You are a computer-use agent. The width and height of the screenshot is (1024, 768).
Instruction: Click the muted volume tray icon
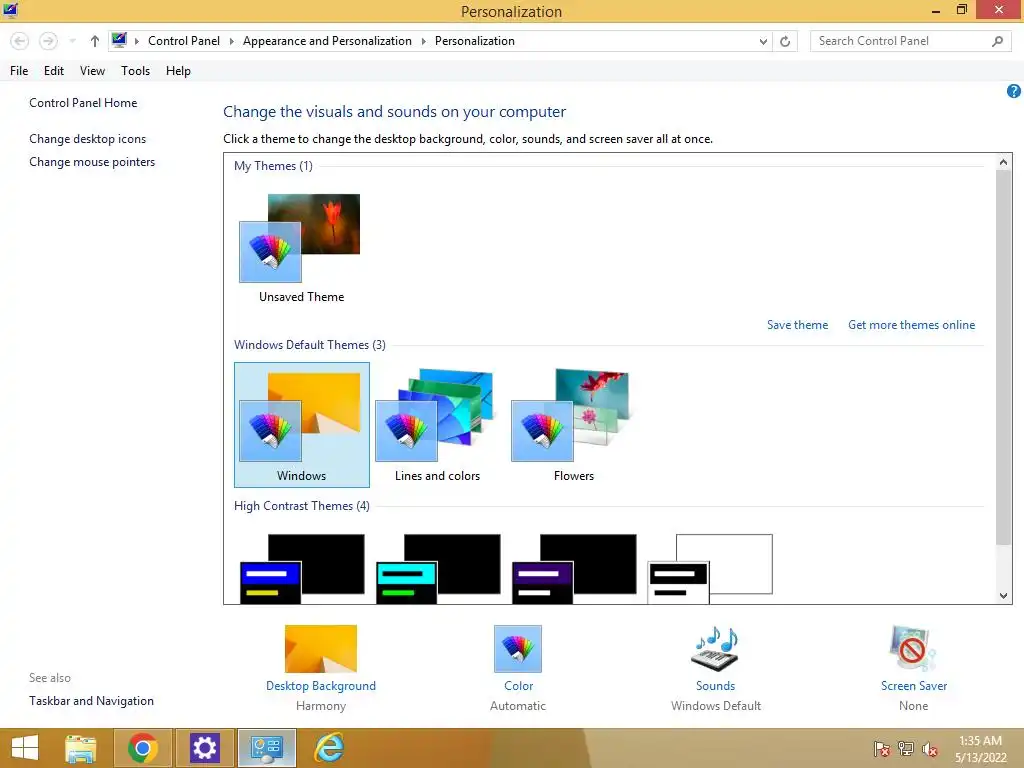[930, 749]
